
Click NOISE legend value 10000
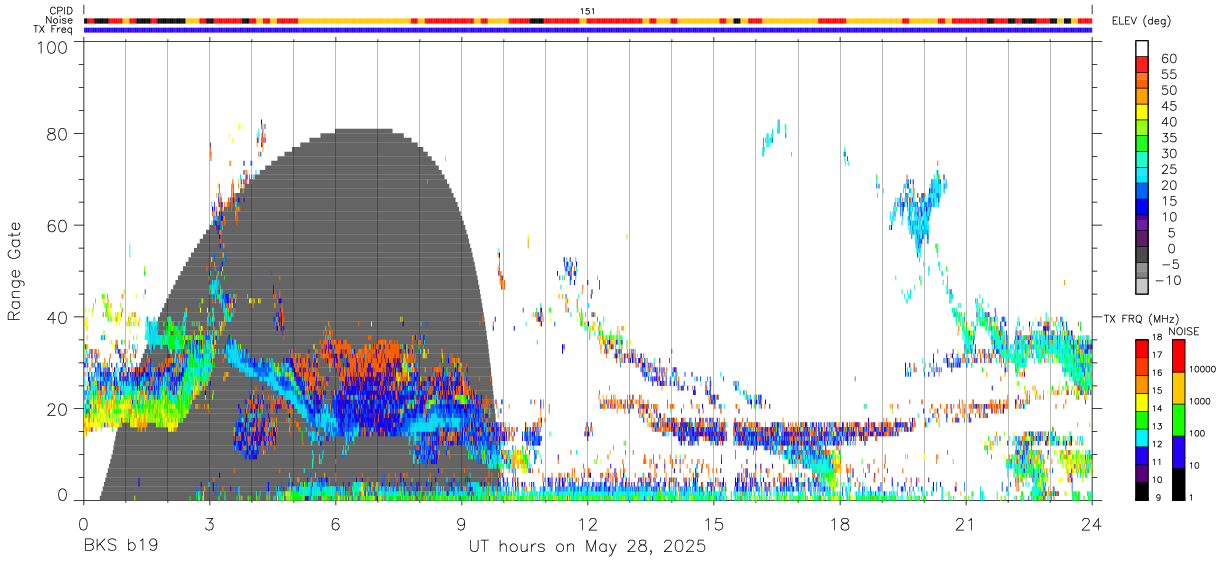pyautogui.click(x=1203, y=370)
